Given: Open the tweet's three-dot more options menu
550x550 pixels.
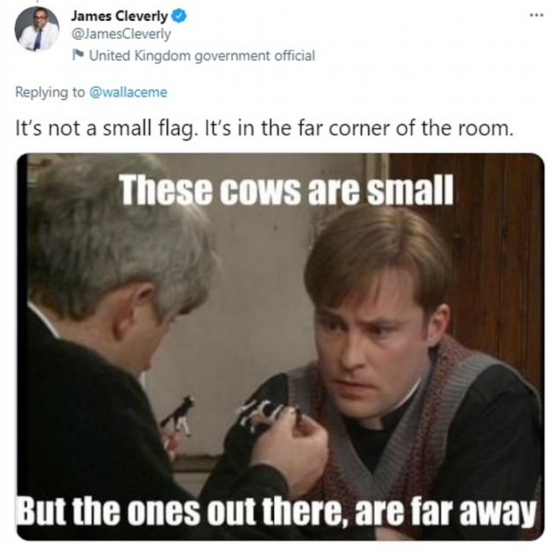Looking at the screenshot, I should coord(536,15).
